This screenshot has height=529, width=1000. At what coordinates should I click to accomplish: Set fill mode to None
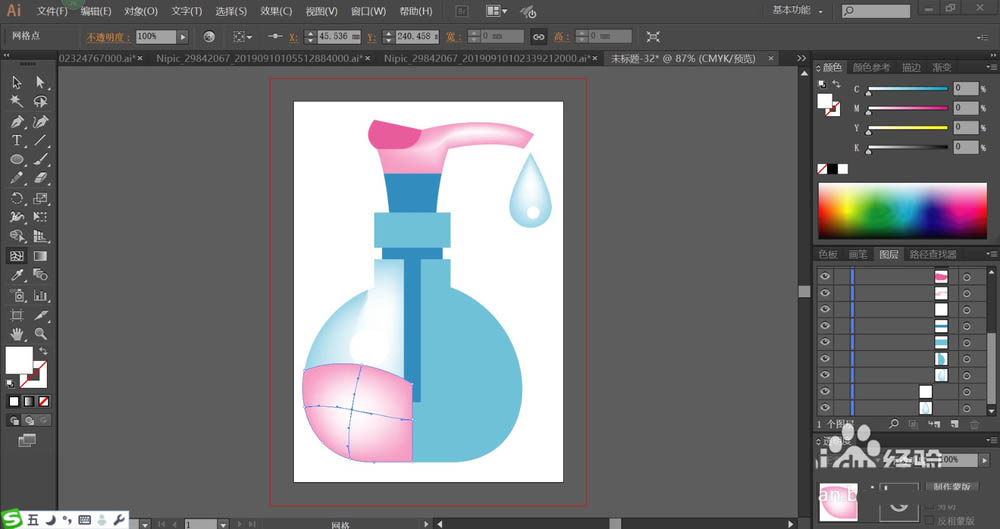coord(43,401)
